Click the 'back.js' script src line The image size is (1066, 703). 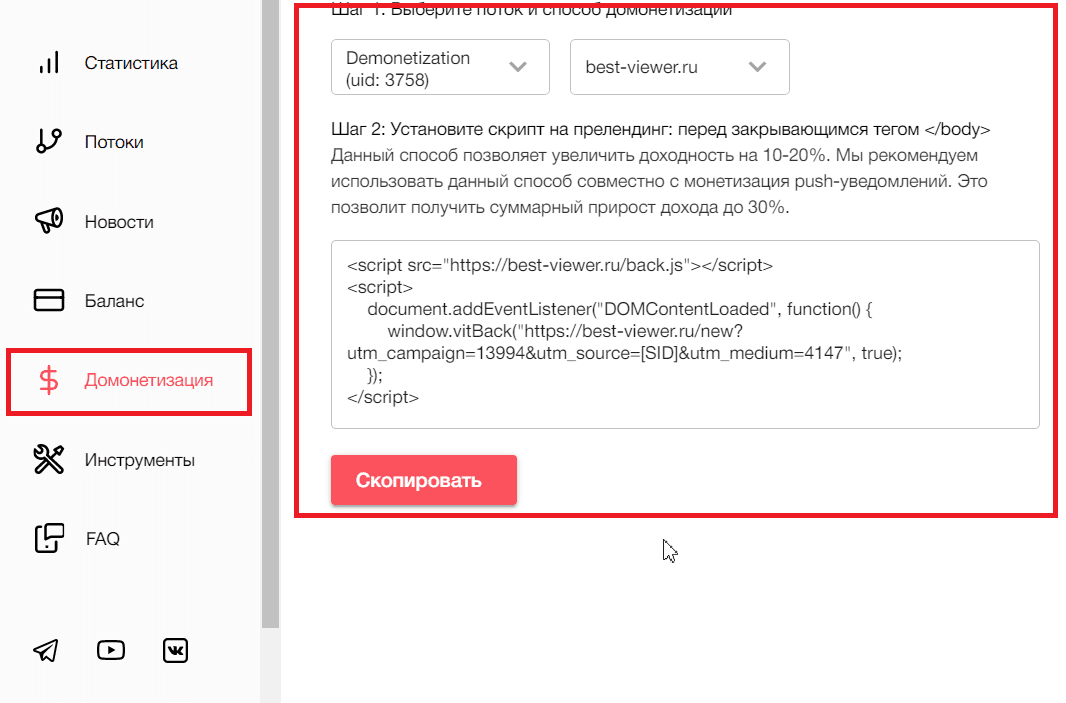(x=560, y=265)
